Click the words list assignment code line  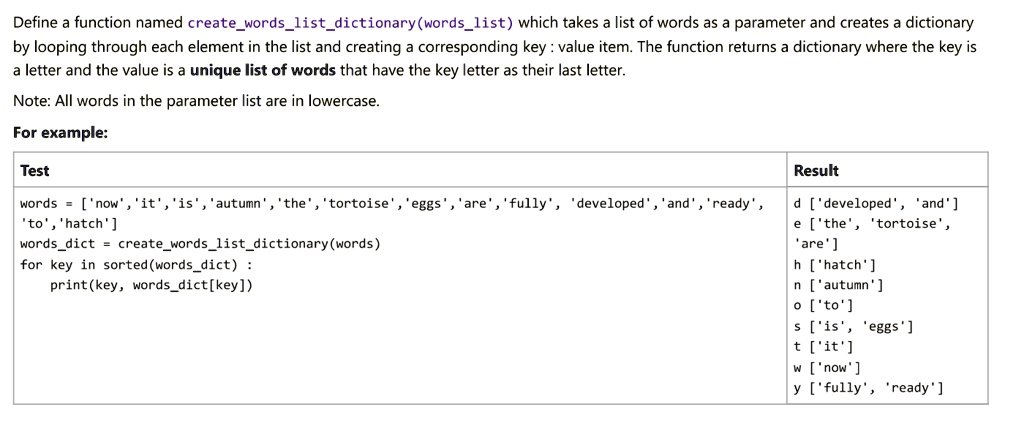(392, 203)
